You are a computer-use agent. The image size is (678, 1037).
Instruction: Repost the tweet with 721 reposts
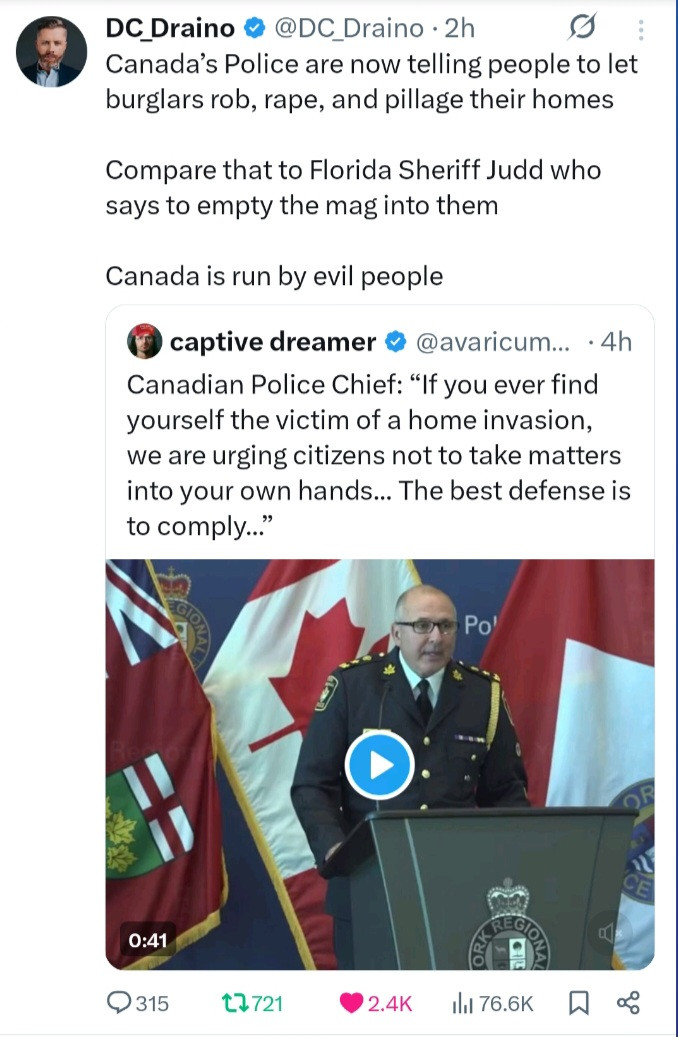coord(233,1003)
